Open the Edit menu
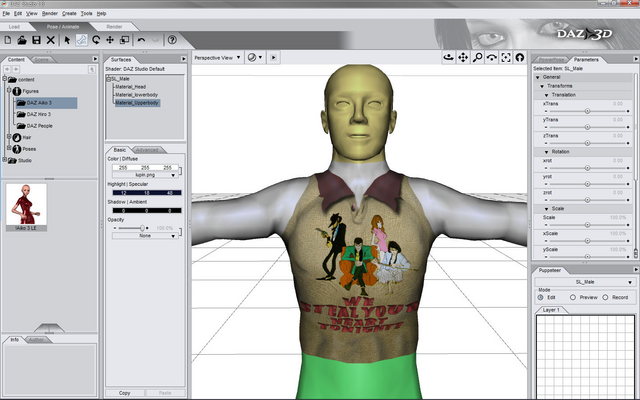This screenshot has height=400, width=640. click(x=18, y=13)
